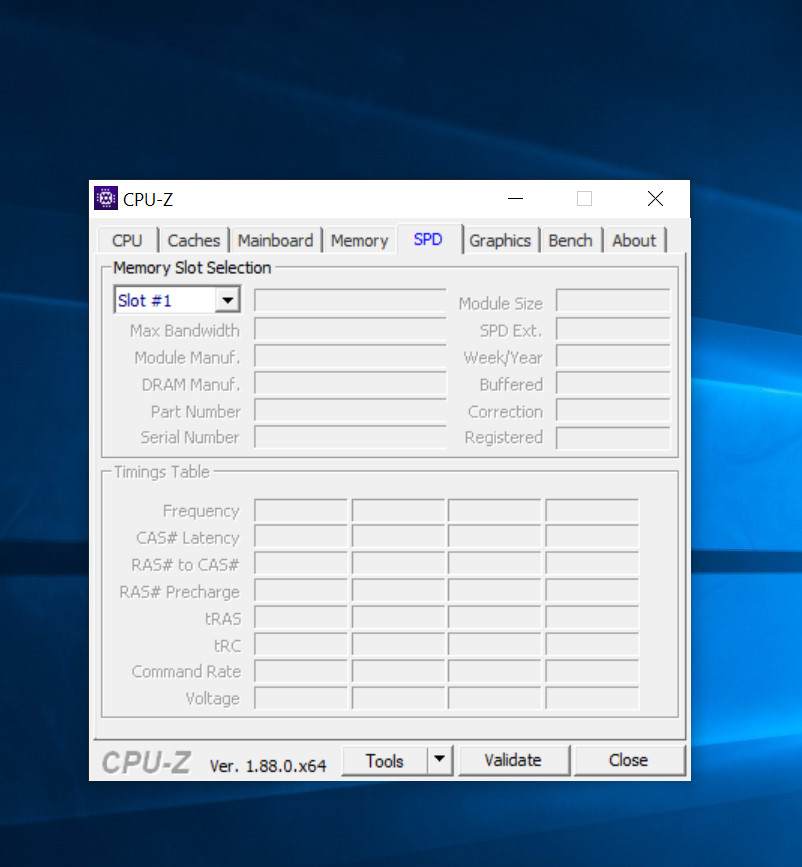802x867 pixels.
Task: Switch to the Bench tab
Action: point(570,241)
